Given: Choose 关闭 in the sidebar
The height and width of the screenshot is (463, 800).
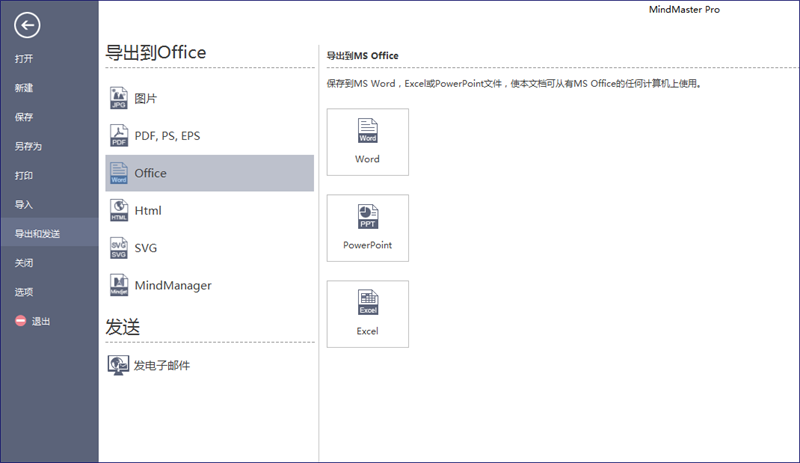Looking at the screenshot, I should coord(24,262).
